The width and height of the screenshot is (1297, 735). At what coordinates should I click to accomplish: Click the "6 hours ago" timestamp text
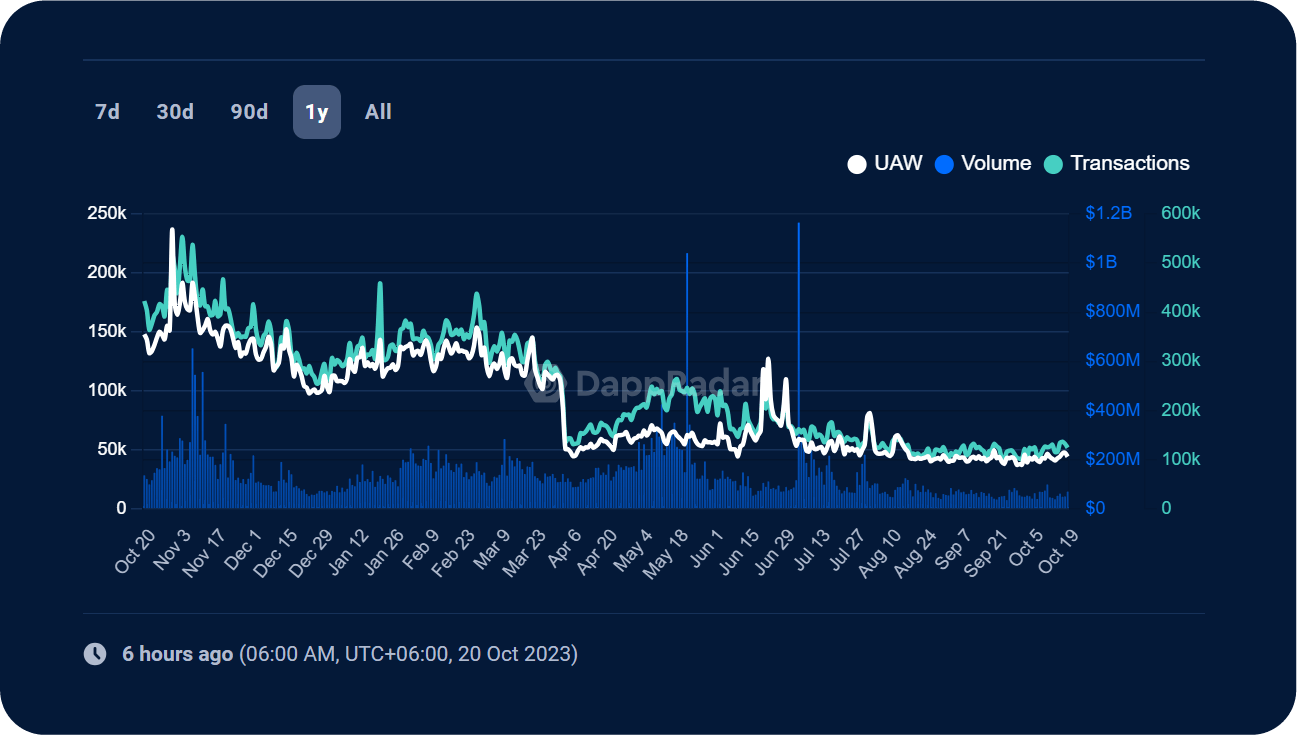176,654
